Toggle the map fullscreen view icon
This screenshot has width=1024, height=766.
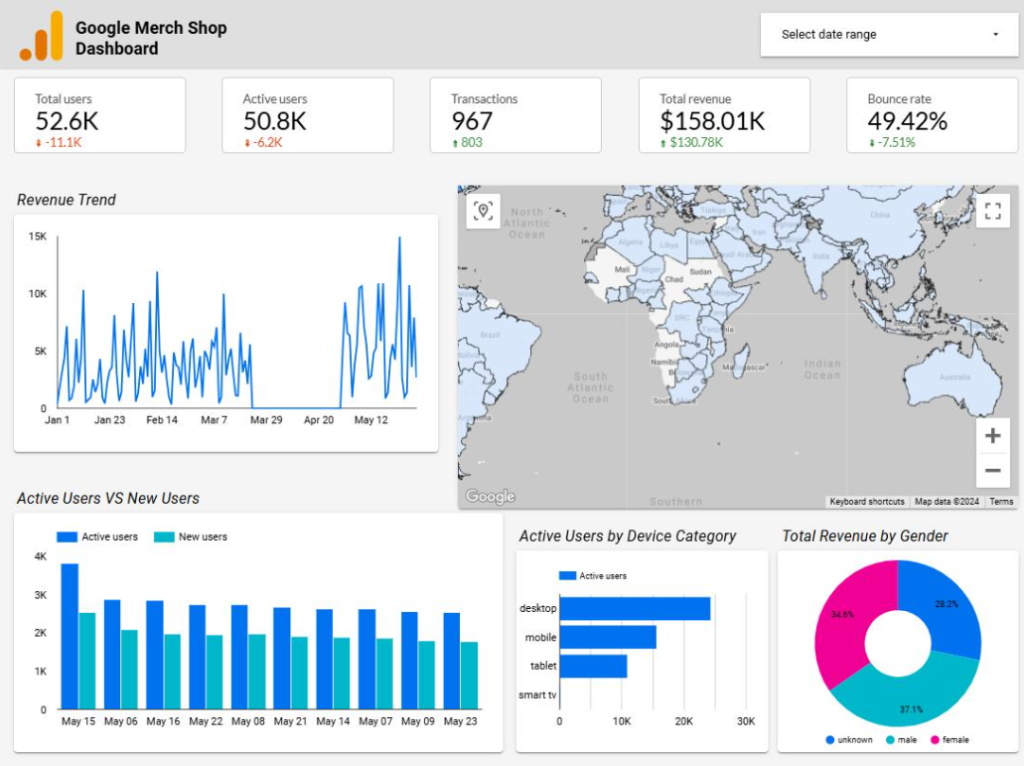[x=993, y=211]
